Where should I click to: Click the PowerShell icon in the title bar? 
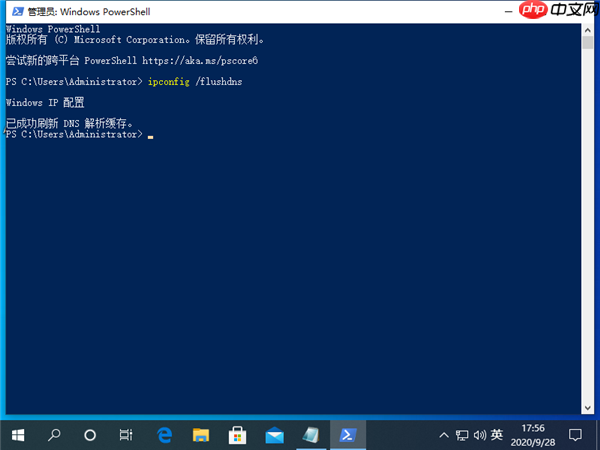pos(18,11)
